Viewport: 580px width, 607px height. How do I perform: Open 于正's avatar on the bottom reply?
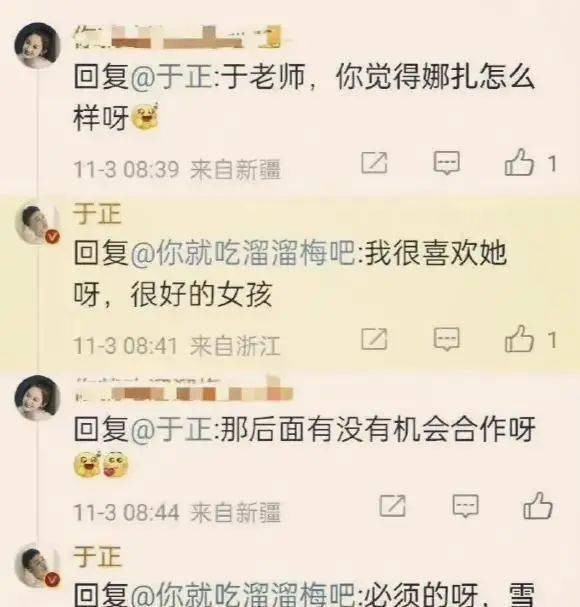[38, 566]
